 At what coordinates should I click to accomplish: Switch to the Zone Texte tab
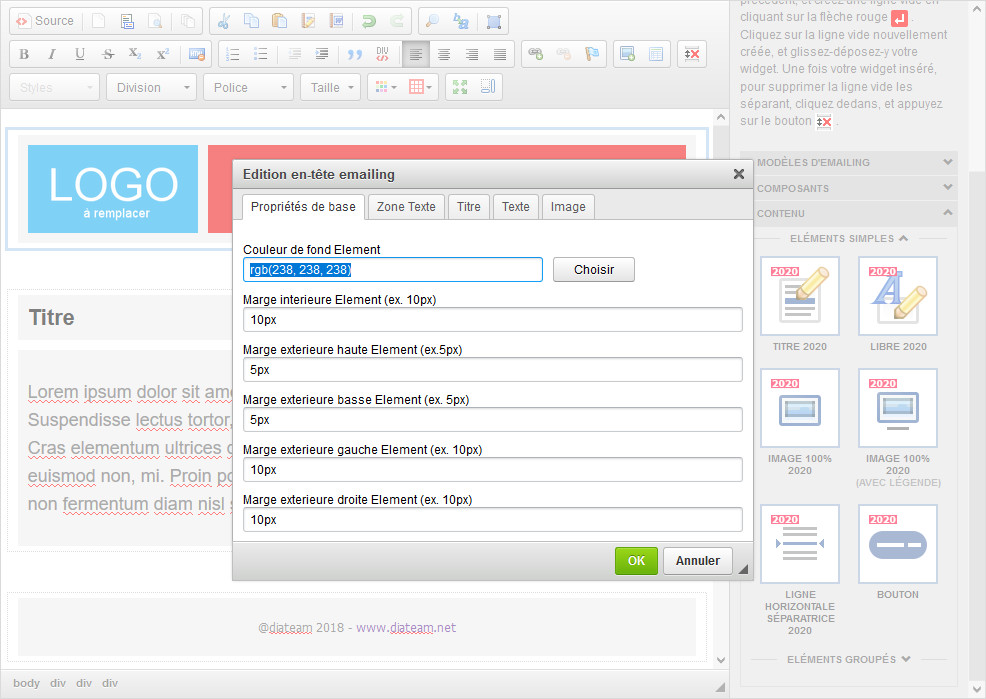point(405,207)
